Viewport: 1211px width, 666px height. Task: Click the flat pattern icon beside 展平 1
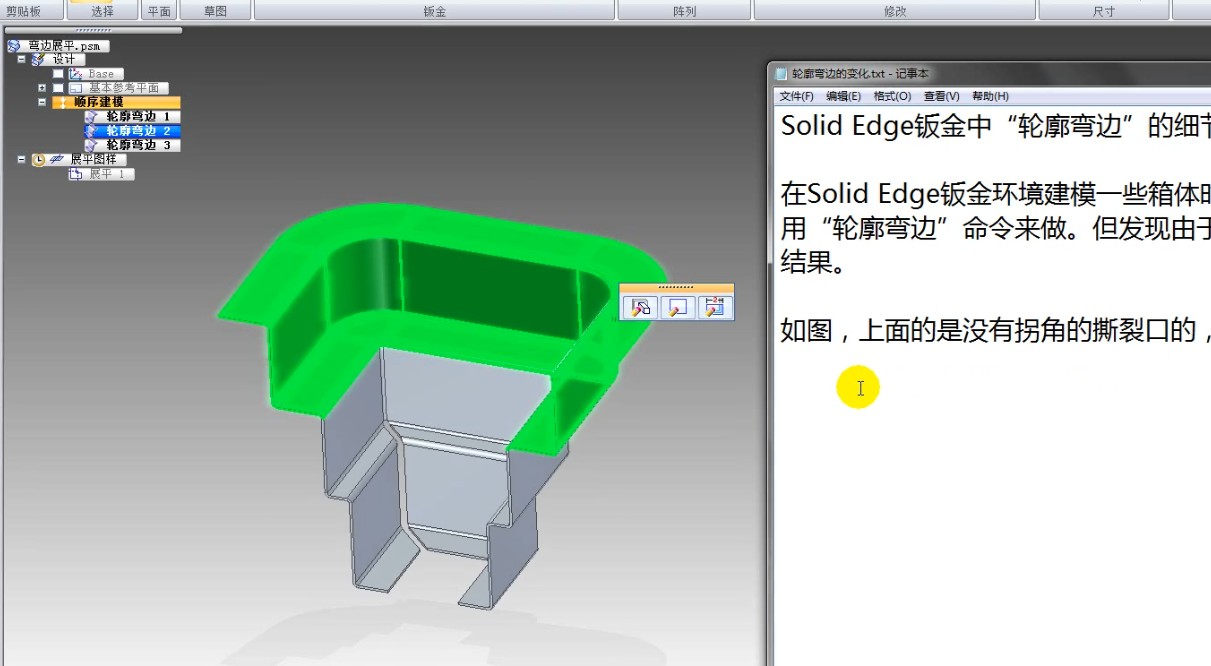[75, 174]
